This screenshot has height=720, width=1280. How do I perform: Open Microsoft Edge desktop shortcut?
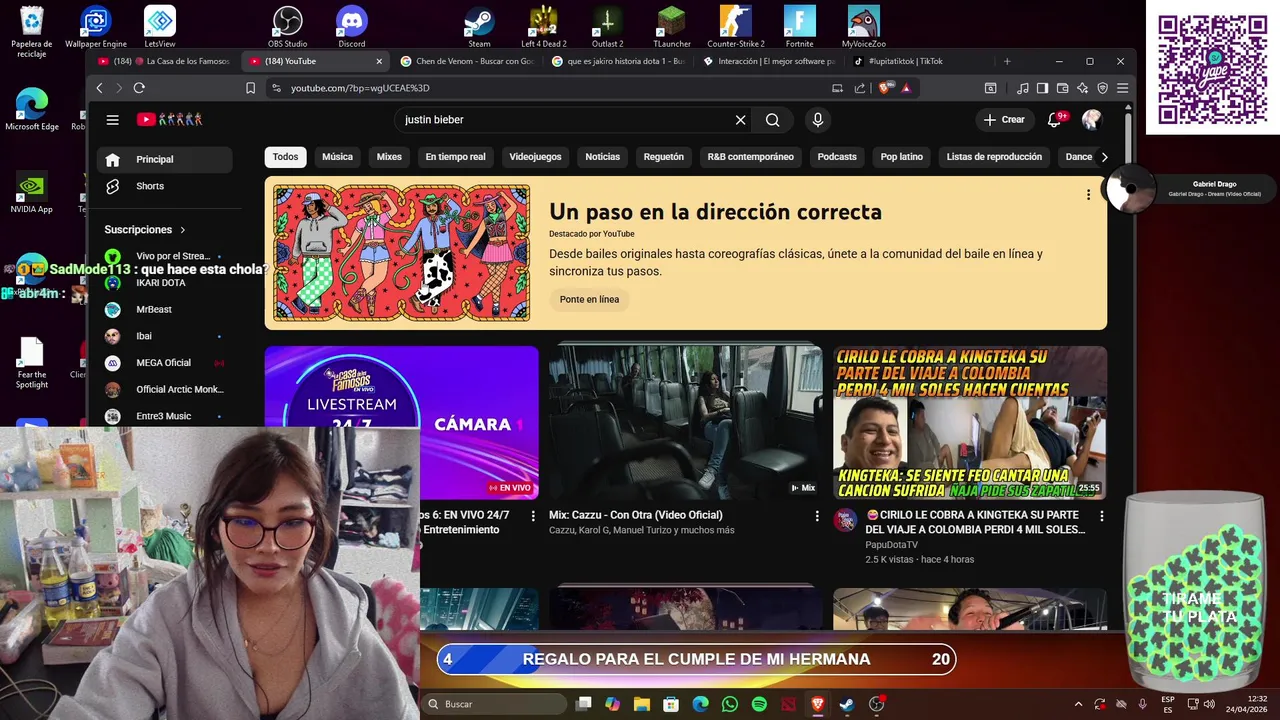32,110
